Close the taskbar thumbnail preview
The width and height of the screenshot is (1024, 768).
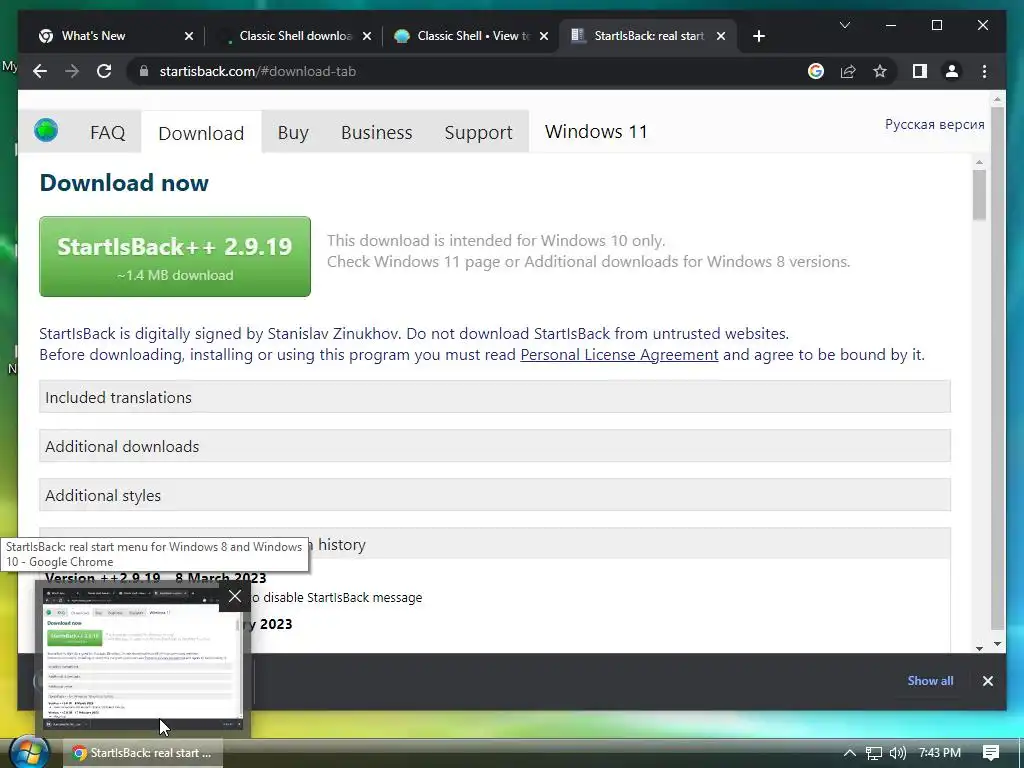click(234, 596)
